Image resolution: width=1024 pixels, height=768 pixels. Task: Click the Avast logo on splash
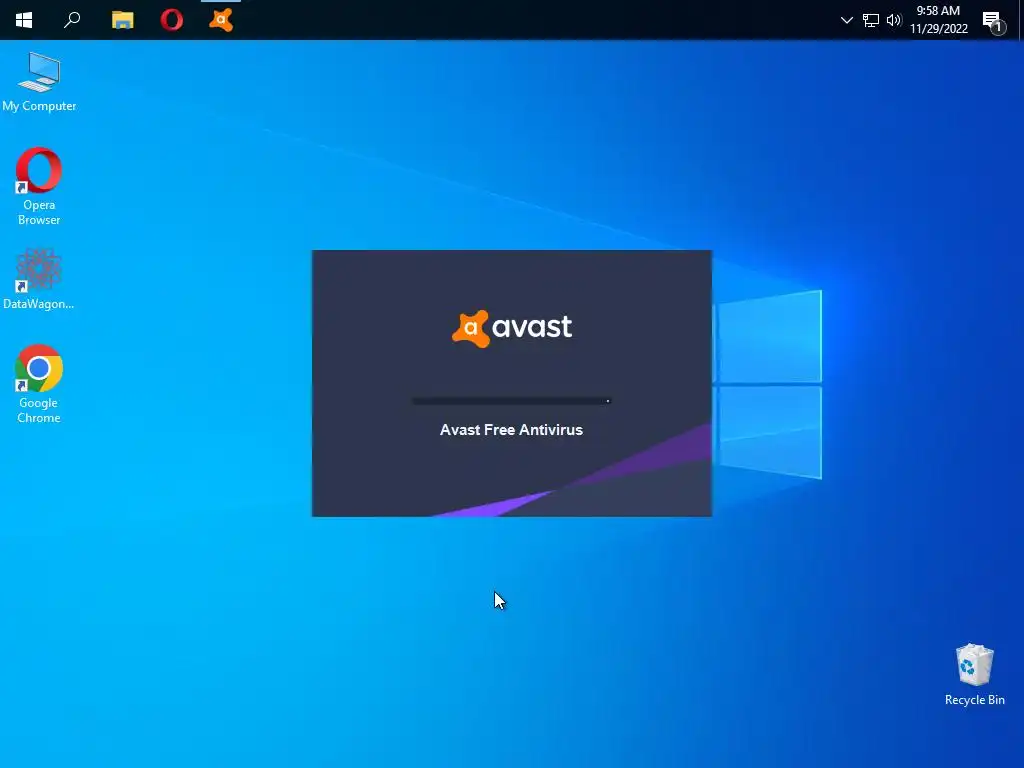(512, 328)
